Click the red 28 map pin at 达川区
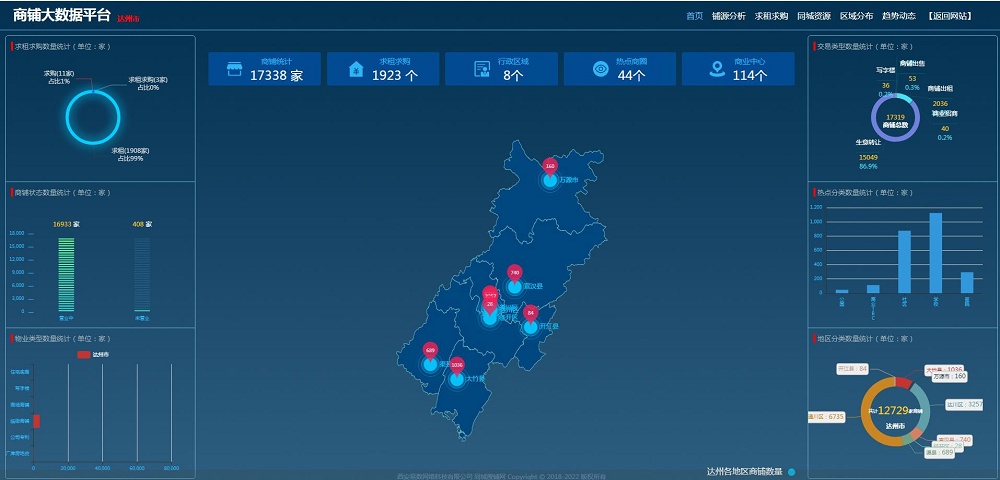Viewport: 1000px width, 480px height. coord(490,305)
